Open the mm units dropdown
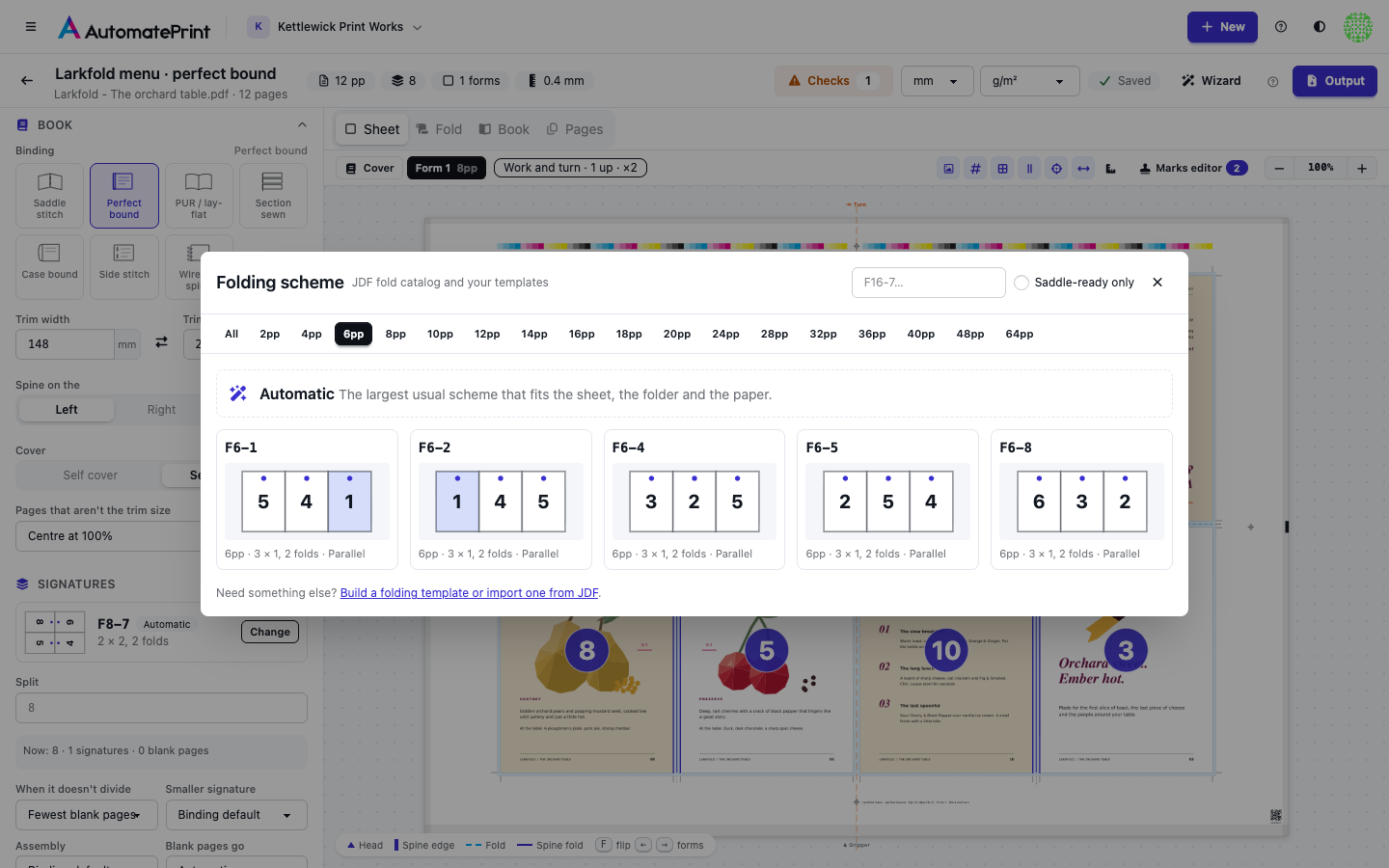 pos(936,81)
